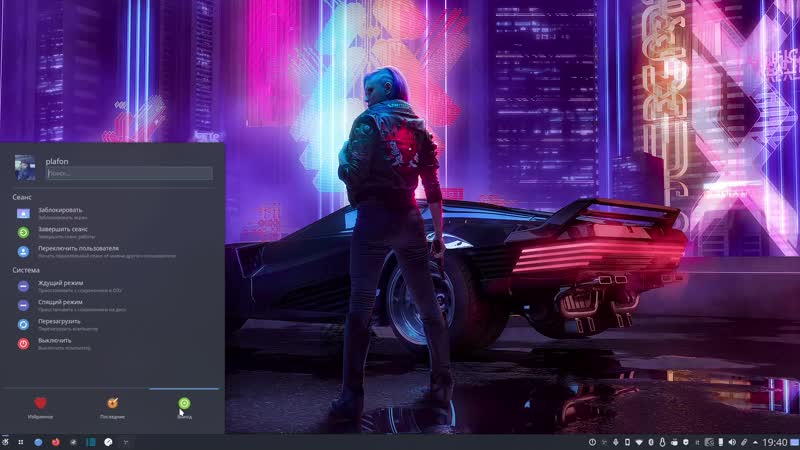Open the pager grid icon in taskbar
Viewport: 800px width, 450px height.
(21, 442)
